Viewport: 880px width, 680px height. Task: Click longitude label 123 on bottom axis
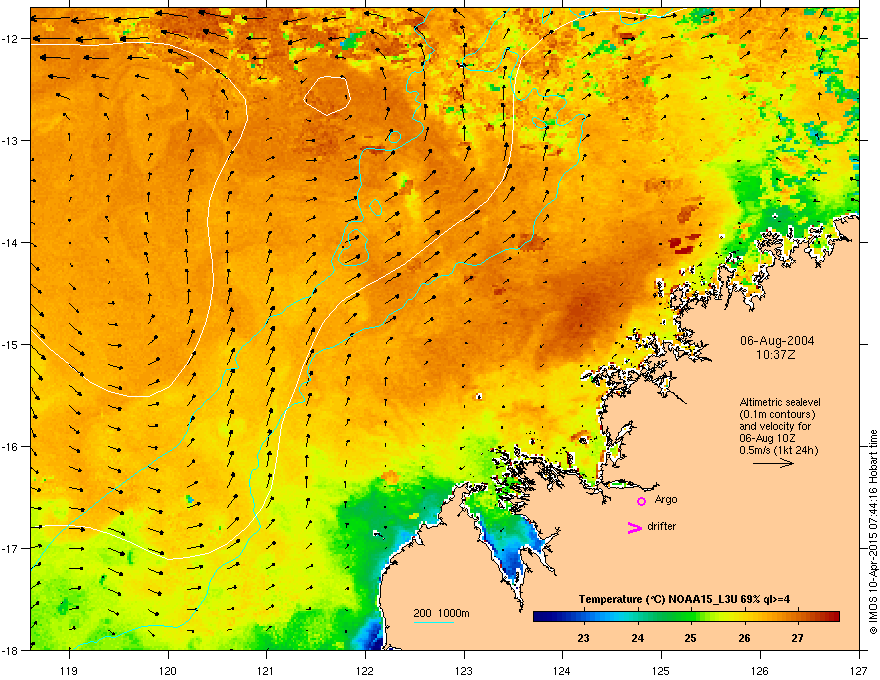(x=464, y=670)
